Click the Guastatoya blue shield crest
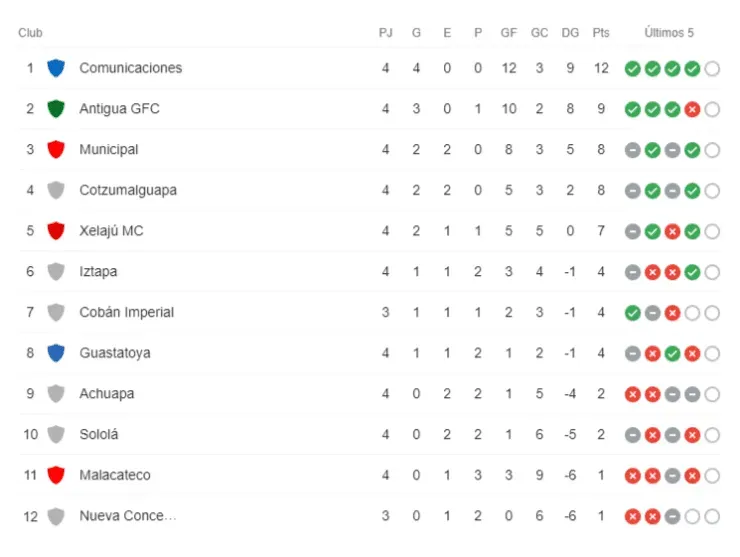Viewport: 740px width, 557px height. coord(56,353)
